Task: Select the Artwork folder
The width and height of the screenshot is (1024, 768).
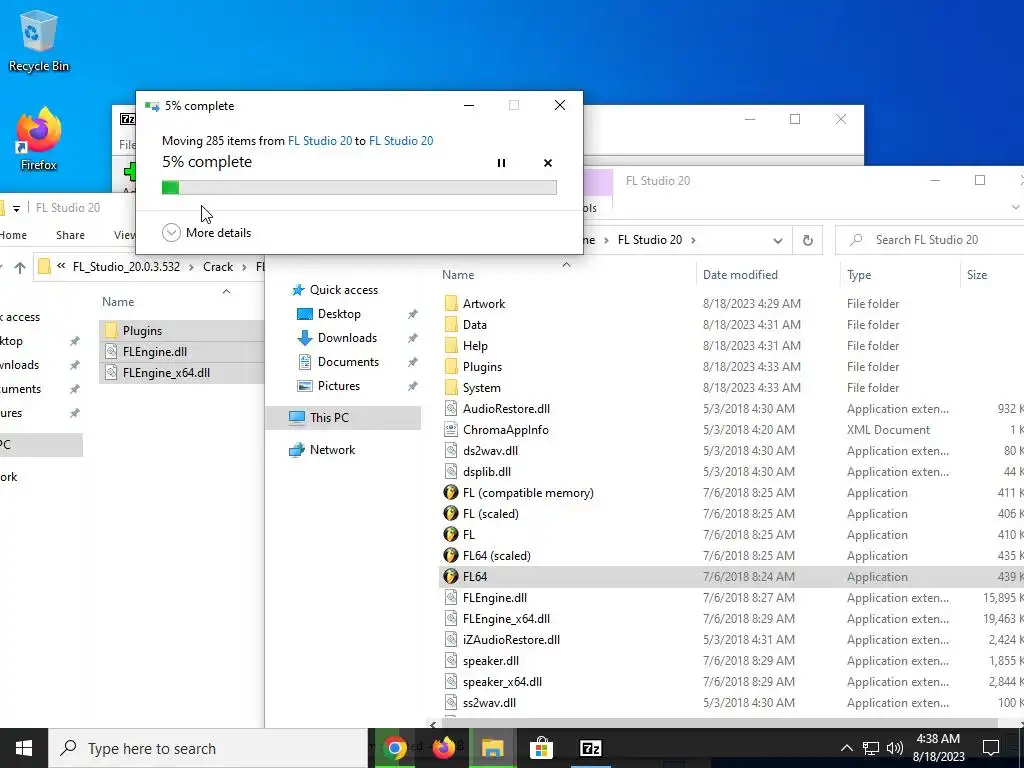Action: [x=483, y=304]
